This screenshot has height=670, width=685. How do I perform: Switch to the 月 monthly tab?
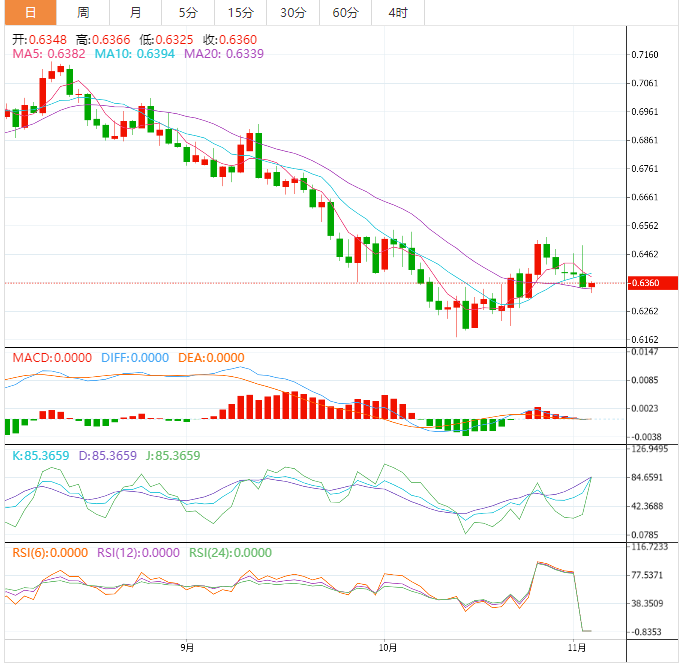135,12
